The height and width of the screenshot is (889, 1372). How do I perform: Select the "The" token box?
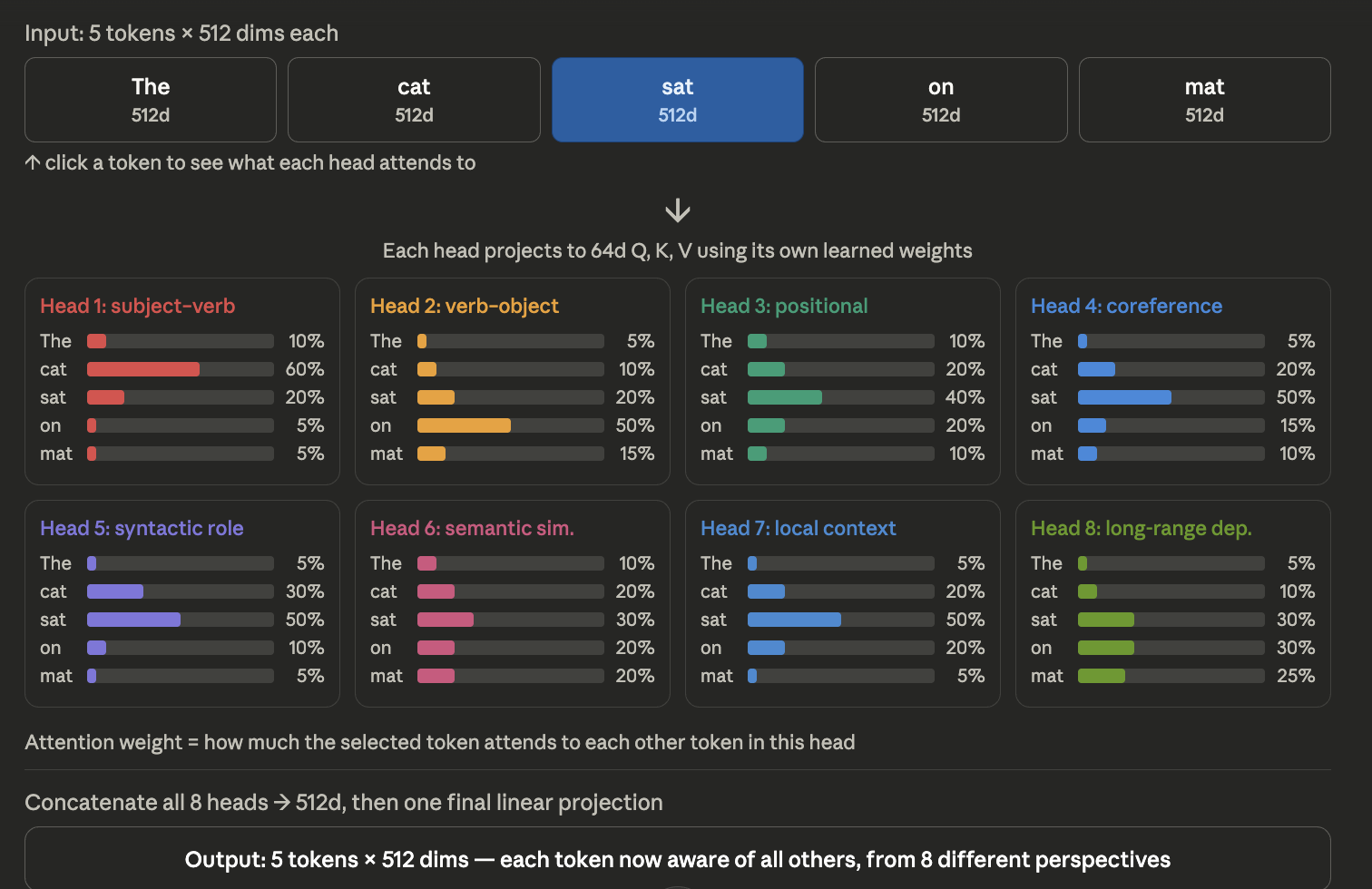(x=151, y=100)
